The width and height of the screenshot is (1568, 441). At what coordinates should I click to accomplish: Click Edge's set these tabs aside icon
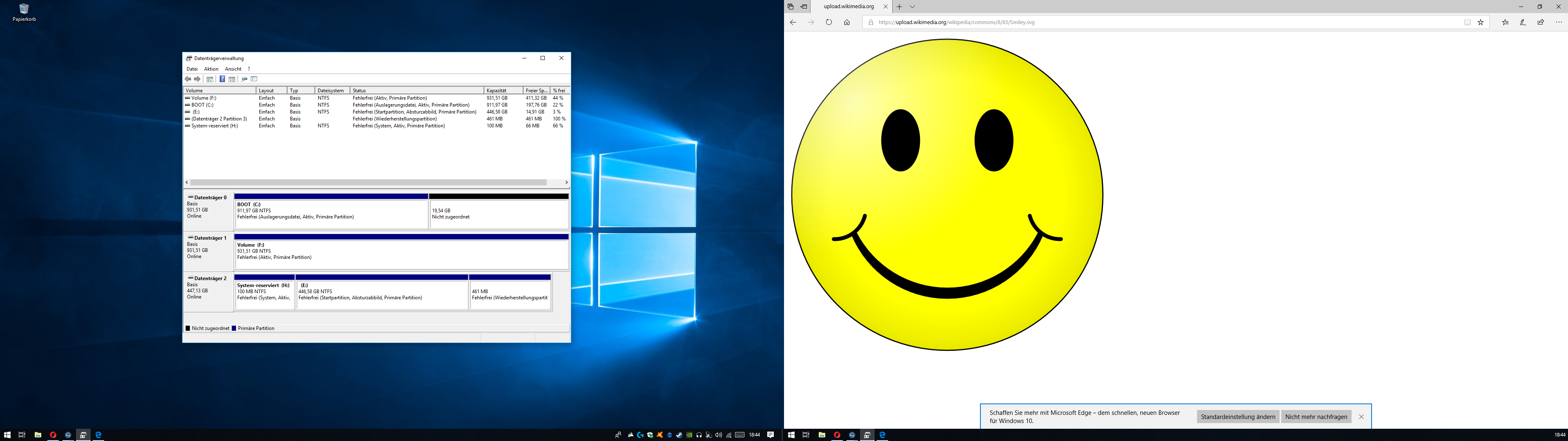[x=804, y=7]
